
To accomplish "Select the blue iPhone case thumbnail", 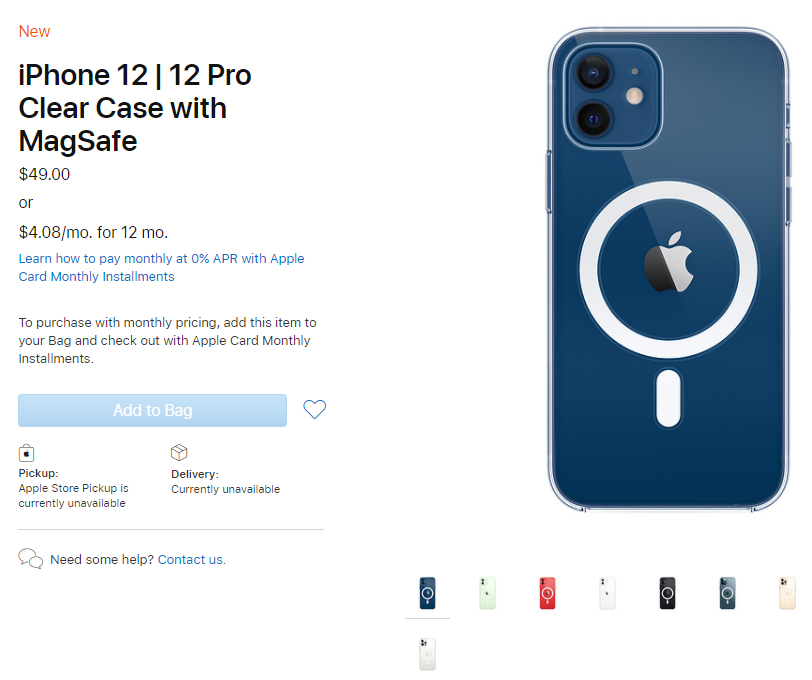I will pos(427,594).
